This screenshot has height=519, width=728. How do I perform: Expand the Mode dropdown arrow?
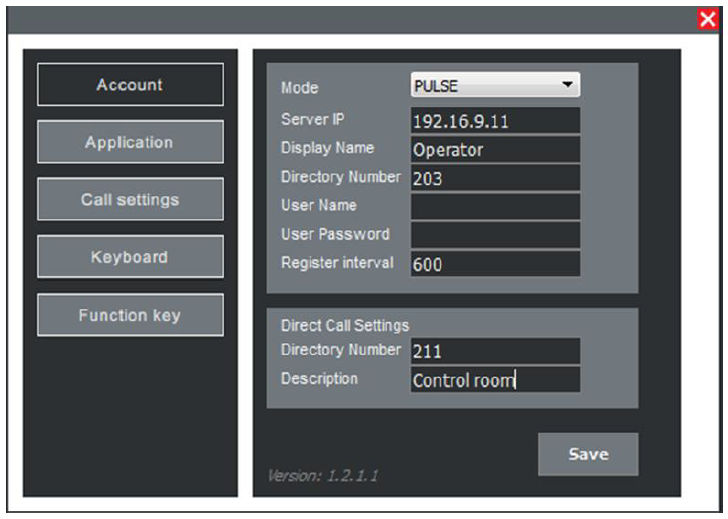(568, 86)
